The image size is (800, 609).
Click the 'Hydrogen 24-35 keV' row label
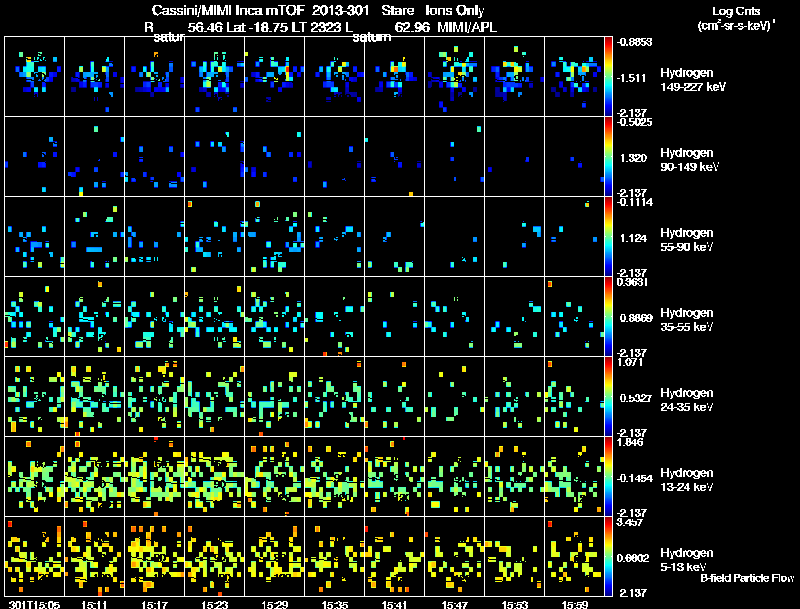pyautogui.click(x=687, y=400)
